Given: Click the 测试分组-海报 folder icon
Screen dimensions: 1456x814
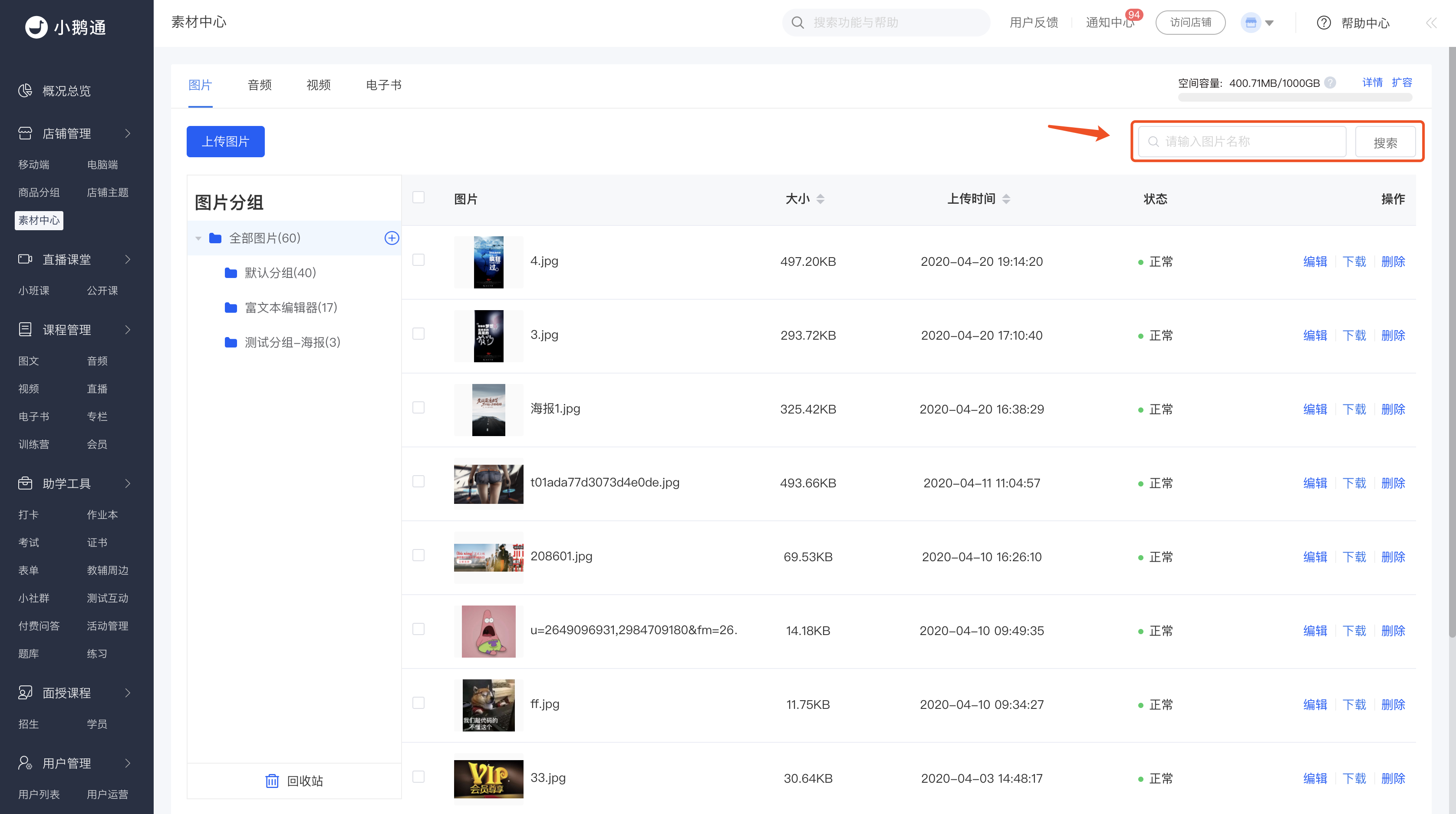Looking at the screenshot, I should click(231, 343).
